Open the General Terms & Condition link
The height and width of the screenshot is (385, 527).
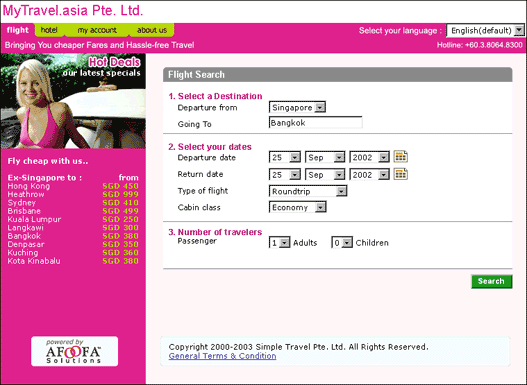point(222,356)
